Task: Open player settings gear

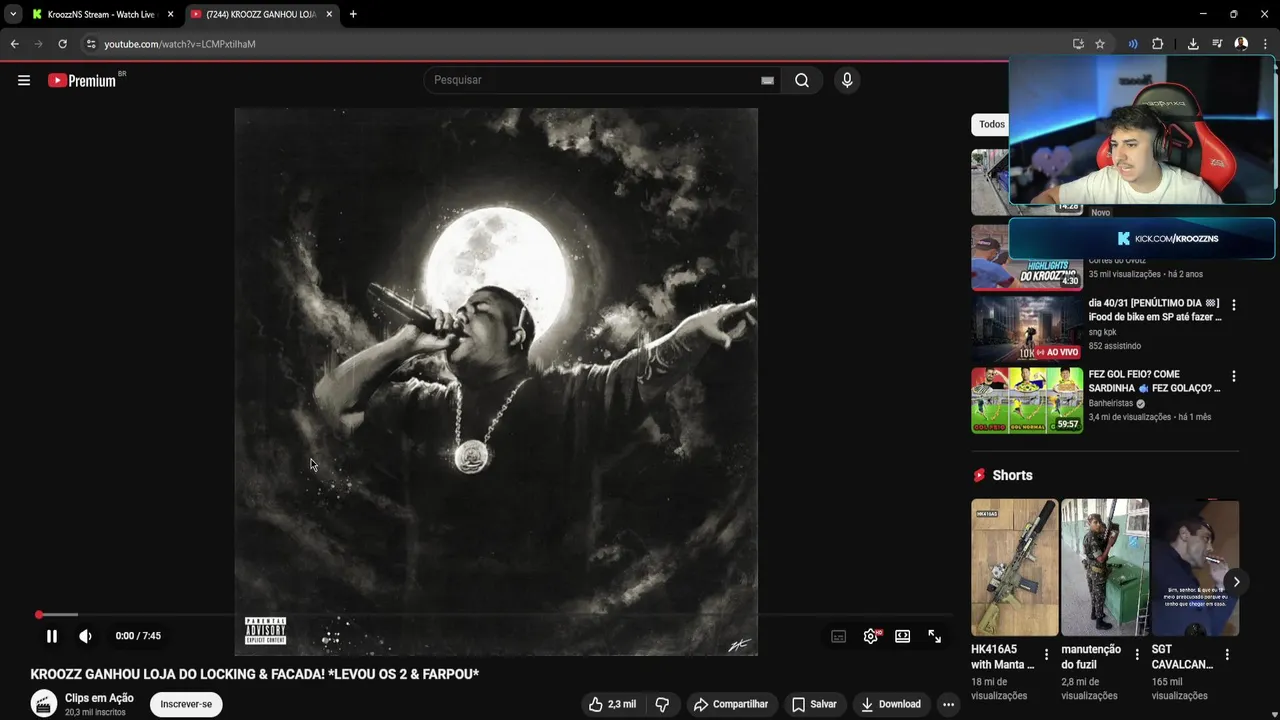Action: pyautogui.click(x=871, y=636)
